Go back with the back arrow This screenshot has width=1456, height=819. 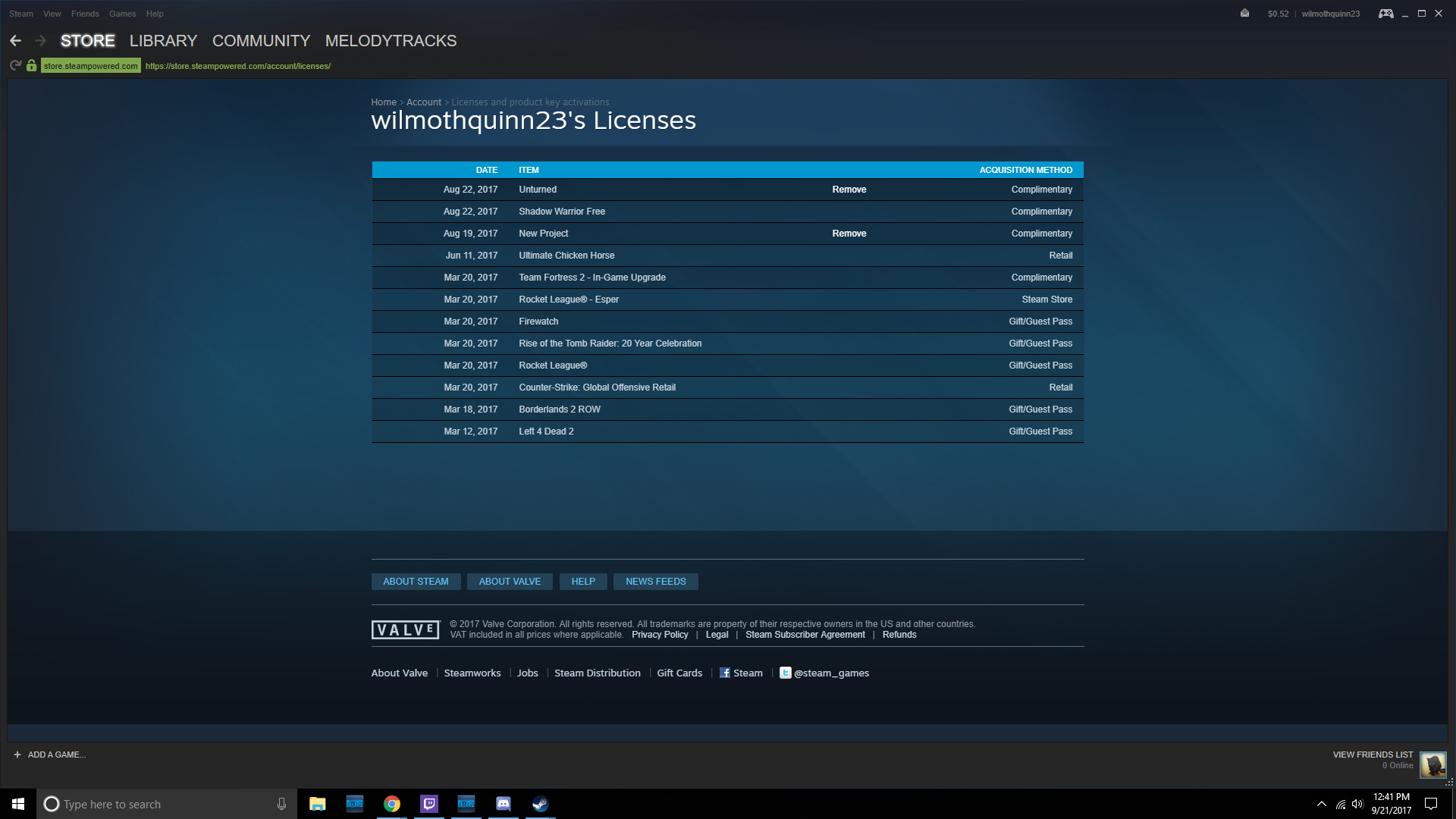click(15, 41)
